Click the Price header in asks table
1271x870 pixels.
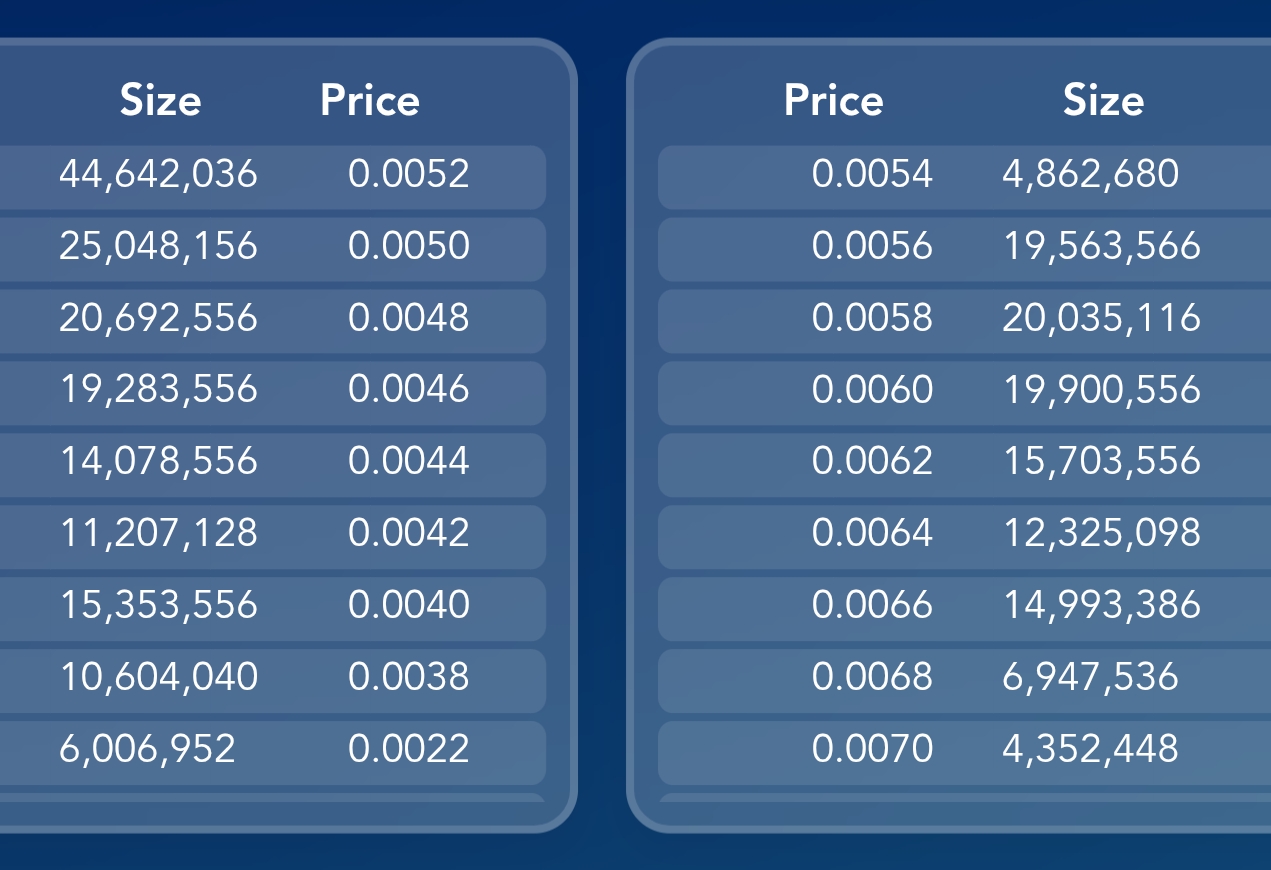click(x=833, y=100)
